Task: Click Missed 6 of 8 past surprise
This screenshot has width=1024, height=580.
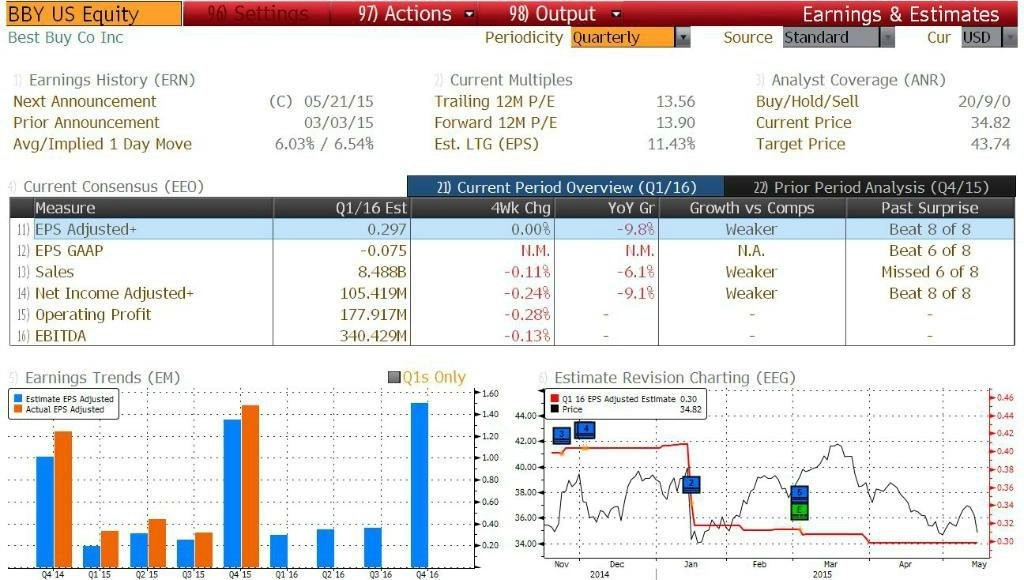Action: coord(930,272)
